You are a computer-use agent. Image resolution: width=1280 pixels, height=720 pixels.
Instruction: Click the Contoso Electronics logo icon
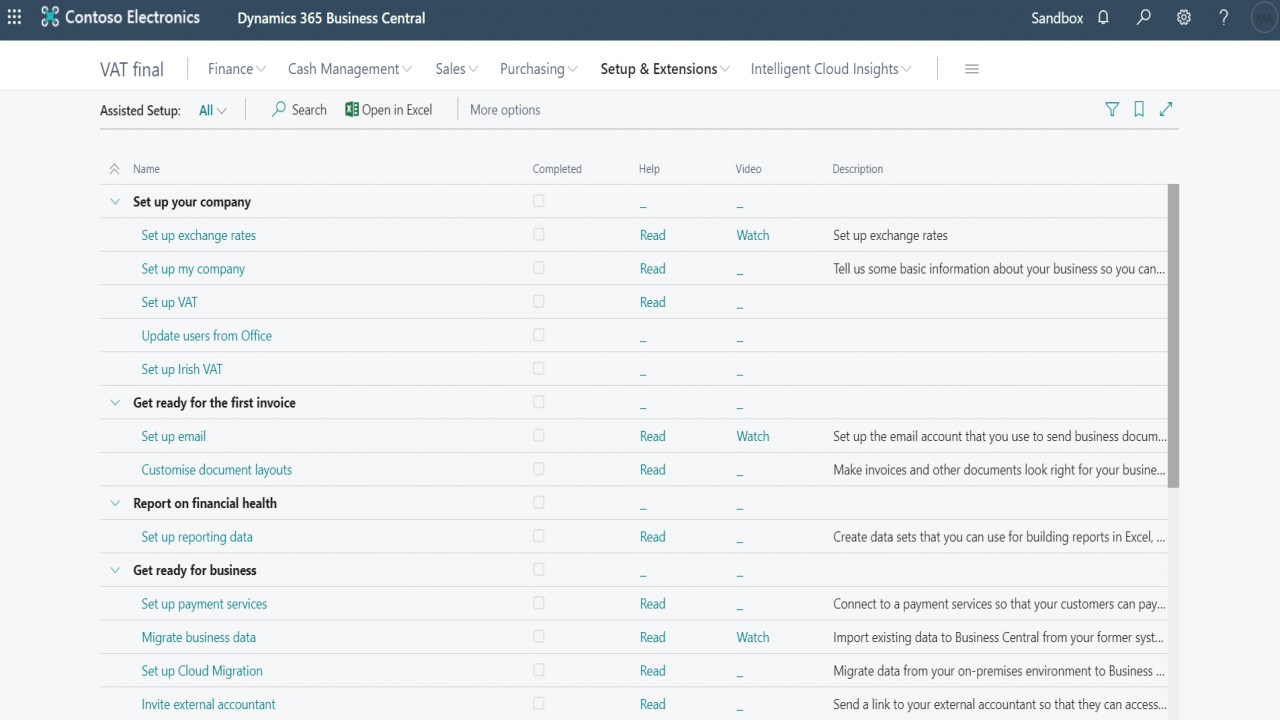[x=50, y=18]
